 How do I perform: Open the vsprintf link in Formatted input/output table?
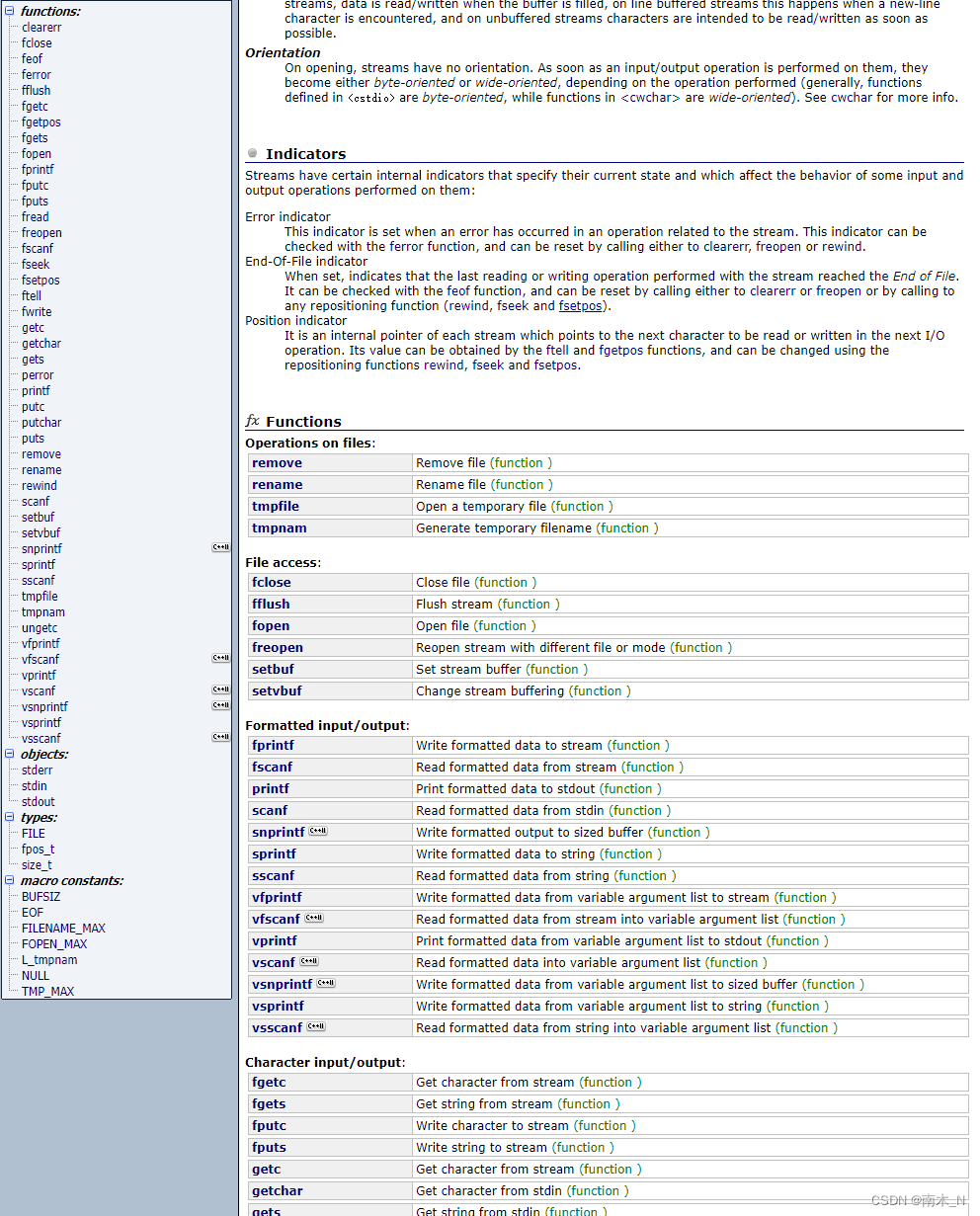[x=278, y=1007]
